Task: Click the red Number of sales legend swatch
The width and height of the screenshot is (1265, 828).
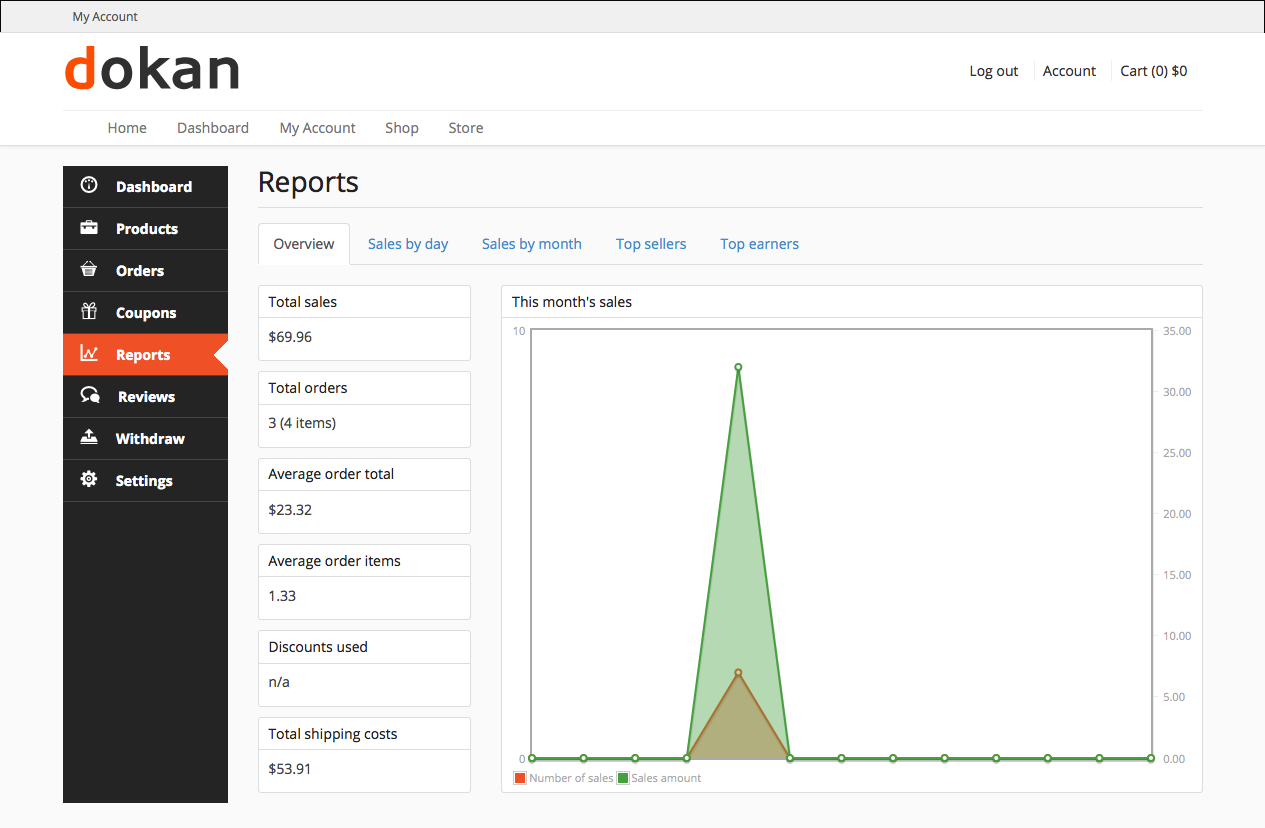Action: (x=520, y=778)
